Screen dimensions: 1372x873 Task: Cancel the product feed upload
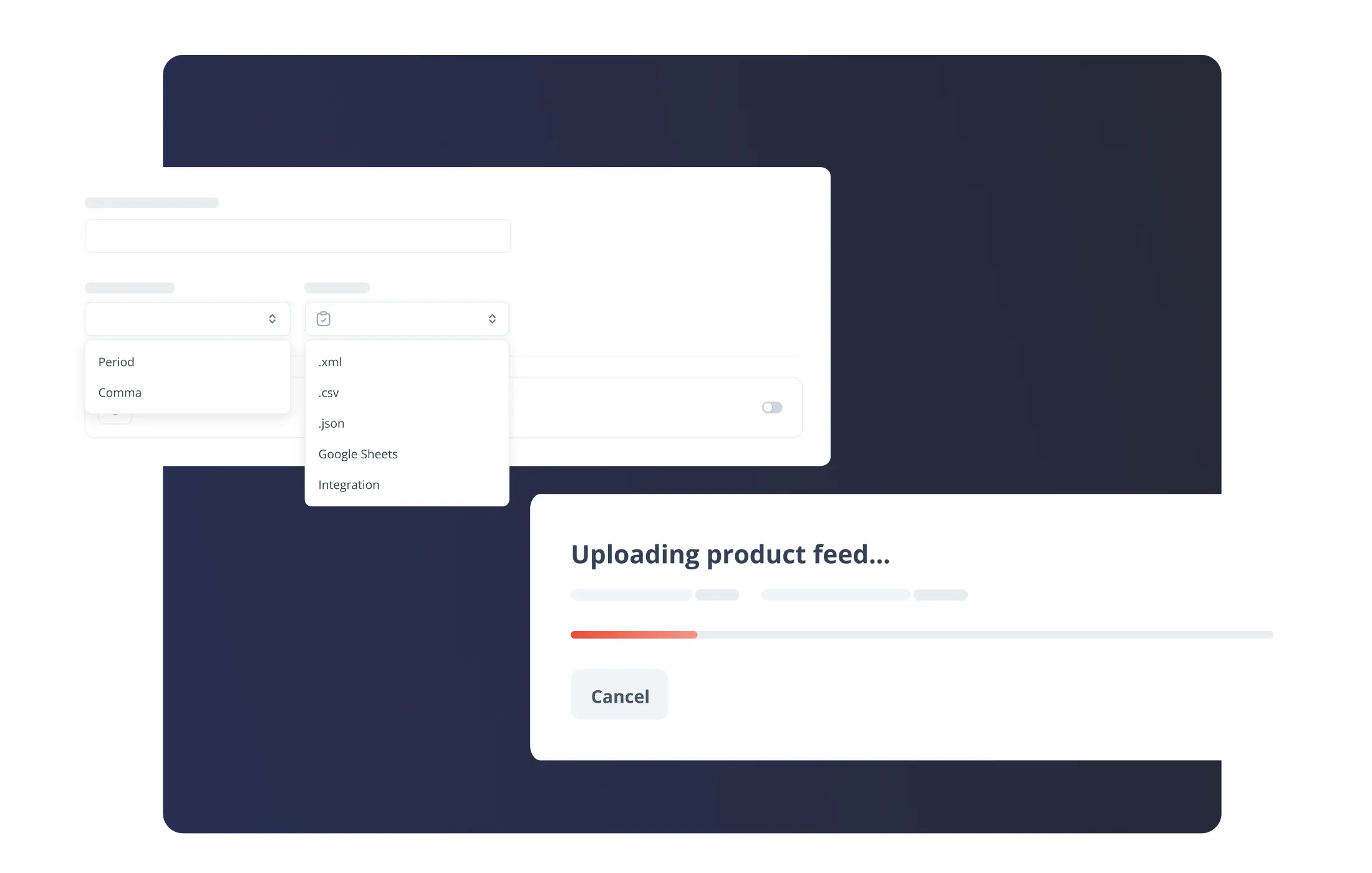click(x=619, y=696)
